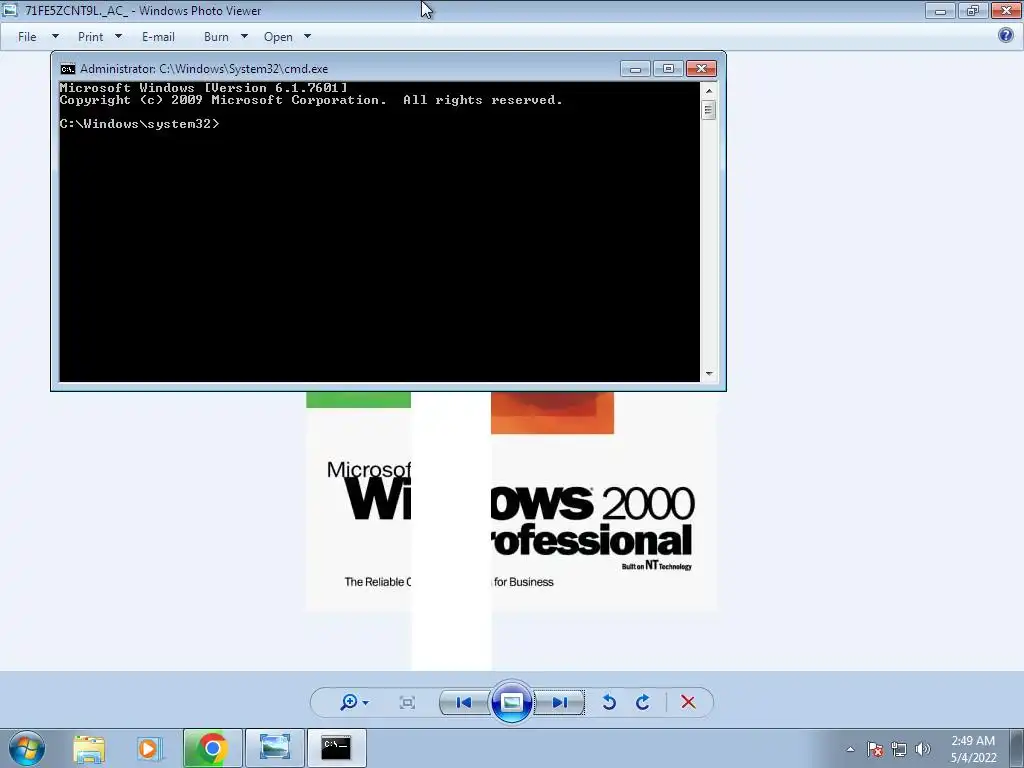Open the Open menu in Photo Viewer

pyautogui.click(x=278, y=37)
